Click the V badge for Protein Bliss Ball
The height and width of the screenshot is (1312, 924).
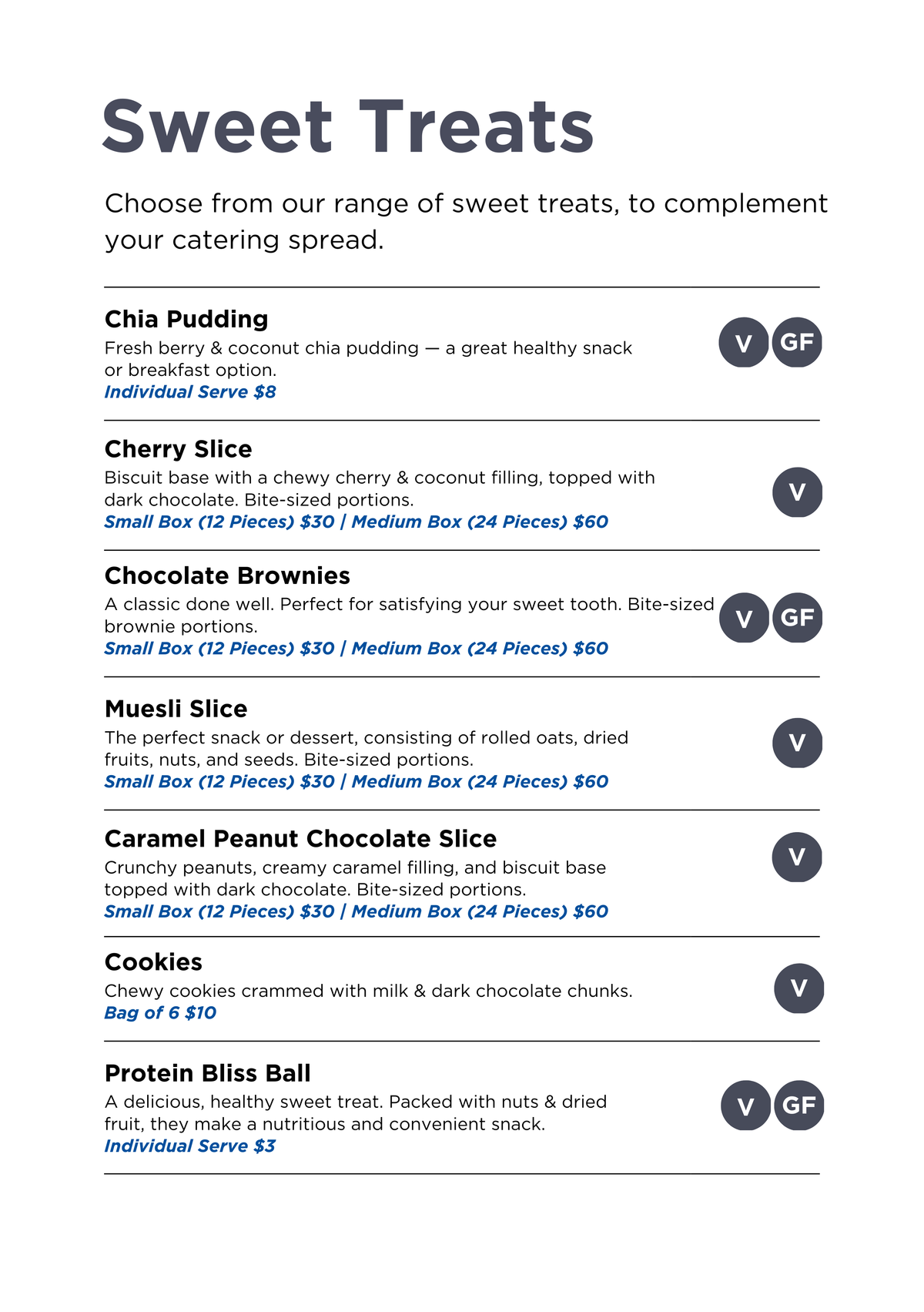click(x=745, y=1106)
